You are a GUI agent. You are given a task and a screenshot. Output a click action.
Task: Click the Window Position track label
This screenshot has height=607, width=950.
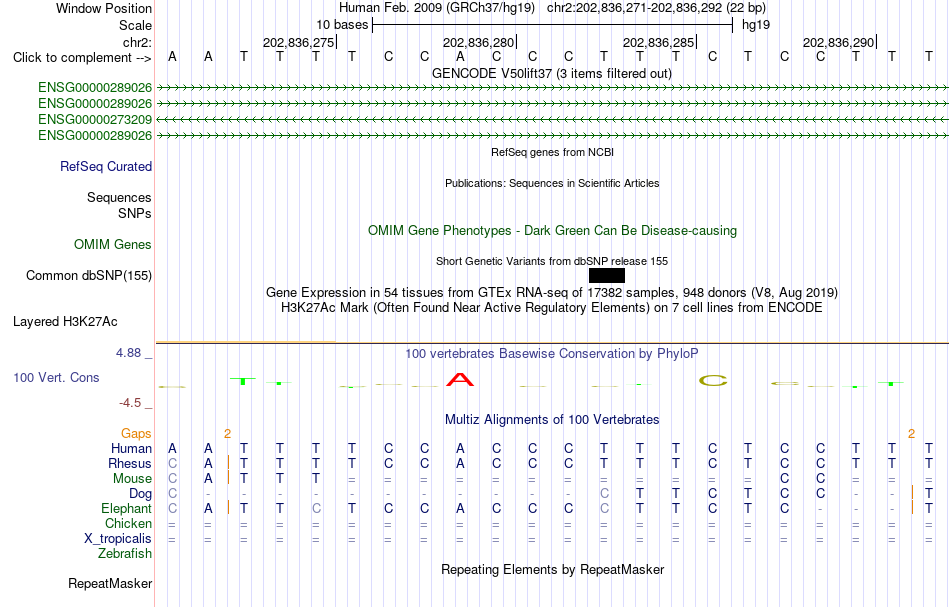(104, 8)
